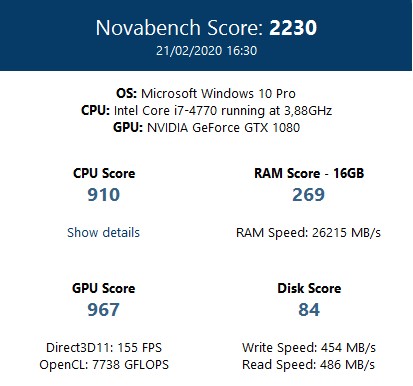Click the OpenCL 7738 GFLOPS result
413x386 pixels.
point(104,364)
